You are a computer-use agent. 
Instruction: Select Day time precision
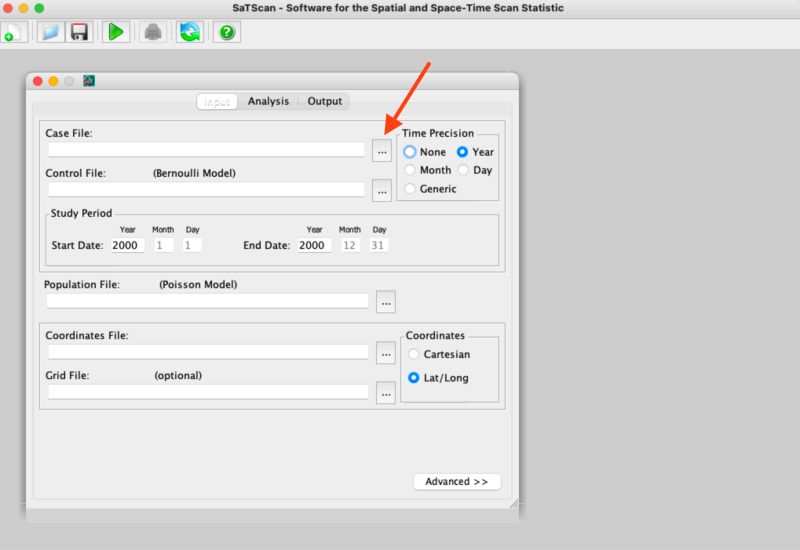[x=475, y=170]
